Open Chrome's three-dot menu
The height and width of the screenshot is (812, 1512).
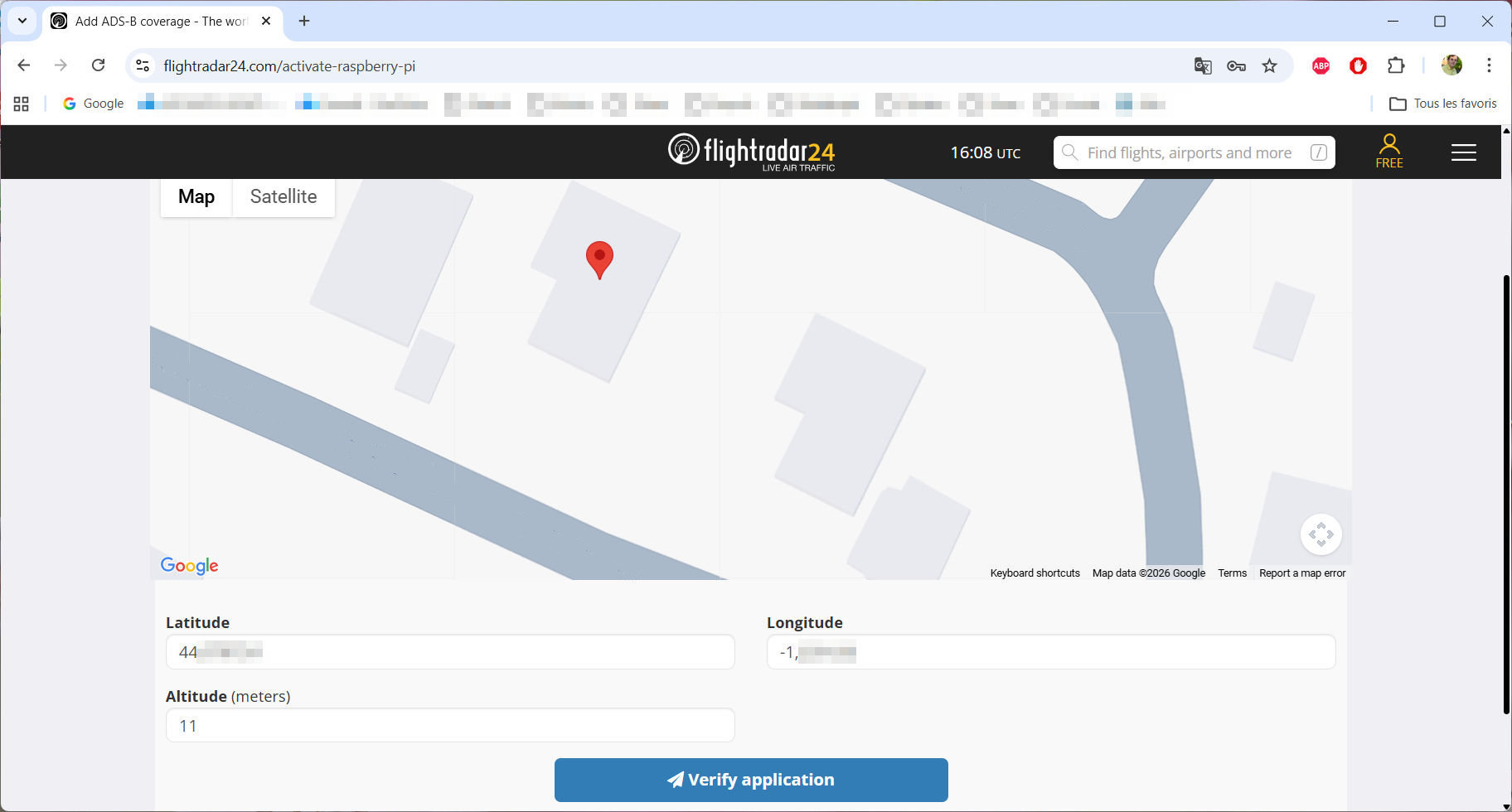1489,65
